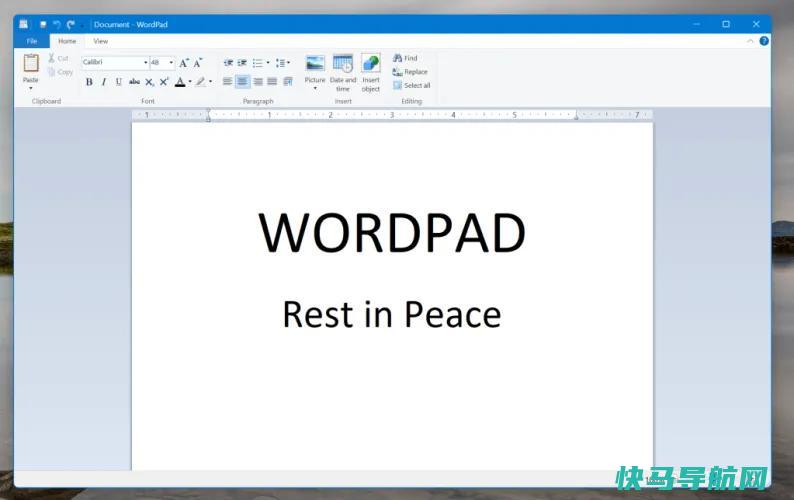Viewport: 794px width, 500px height.
Task: Open the File menu tab
Action: pos(32,41)
